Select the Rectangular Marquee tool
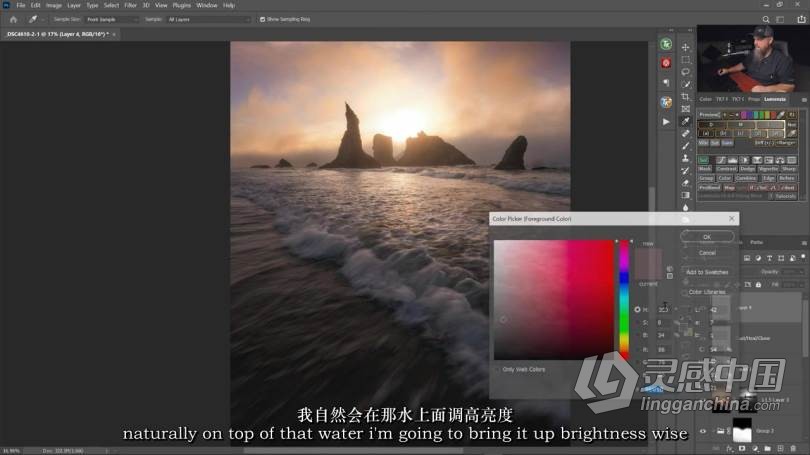This screenshot has height=455, width=810. (685, 59)
